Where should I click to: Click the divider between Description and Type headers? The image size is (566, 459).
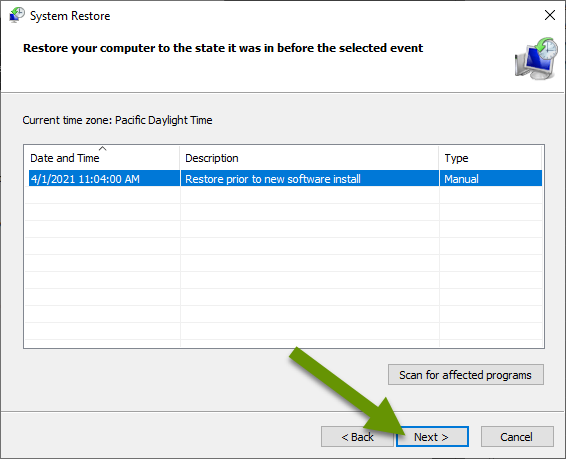pyautogui.click(x=439, y=158)
